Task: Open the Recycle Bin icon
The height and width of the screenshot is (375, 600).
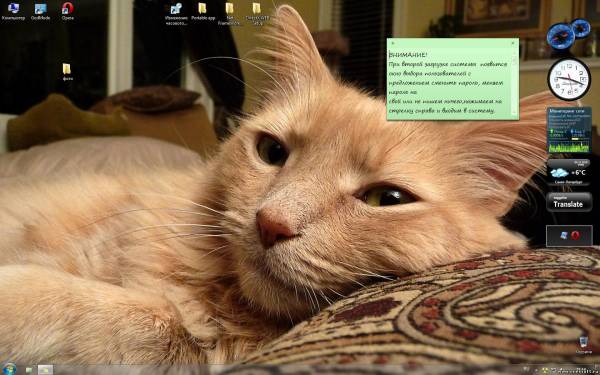Action: click(584, 345)
